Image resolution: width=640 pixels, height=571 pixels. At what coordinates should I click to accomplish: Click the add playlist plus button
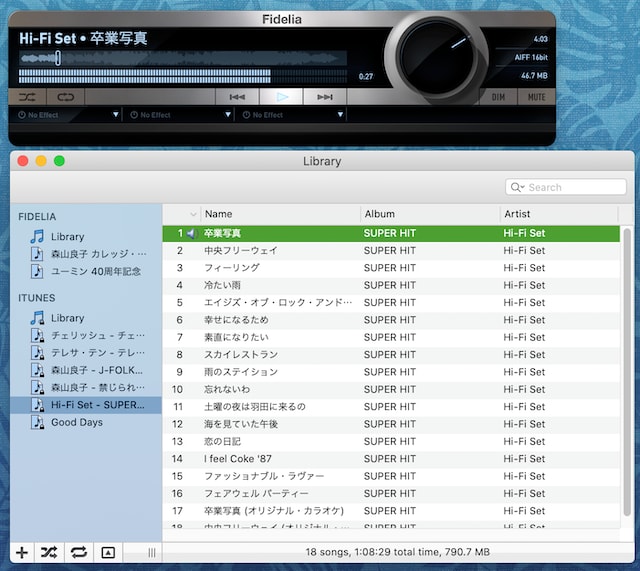[22, 553]
